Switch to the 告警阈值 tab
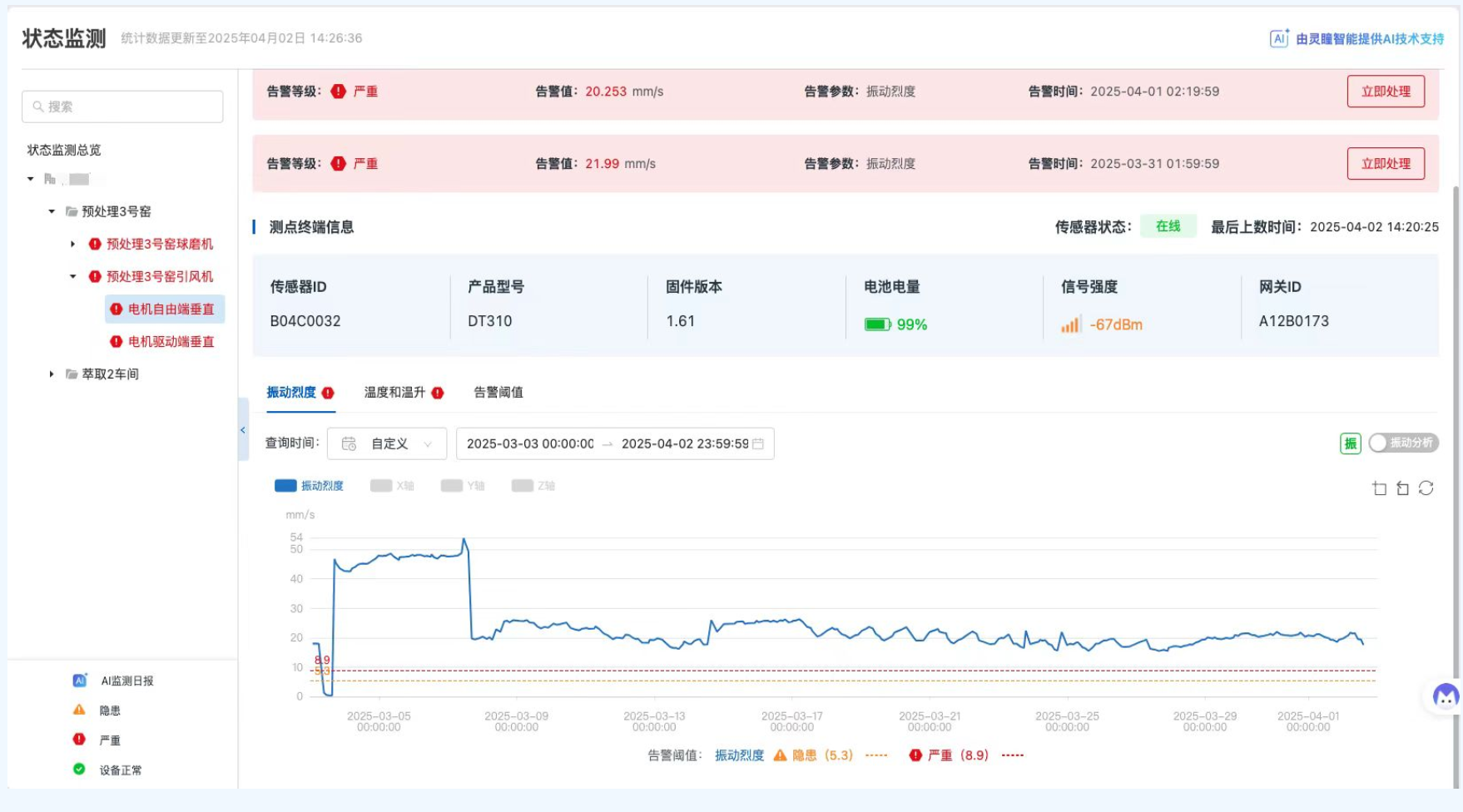The image size is (1463, 812). [x=498, y=393]
